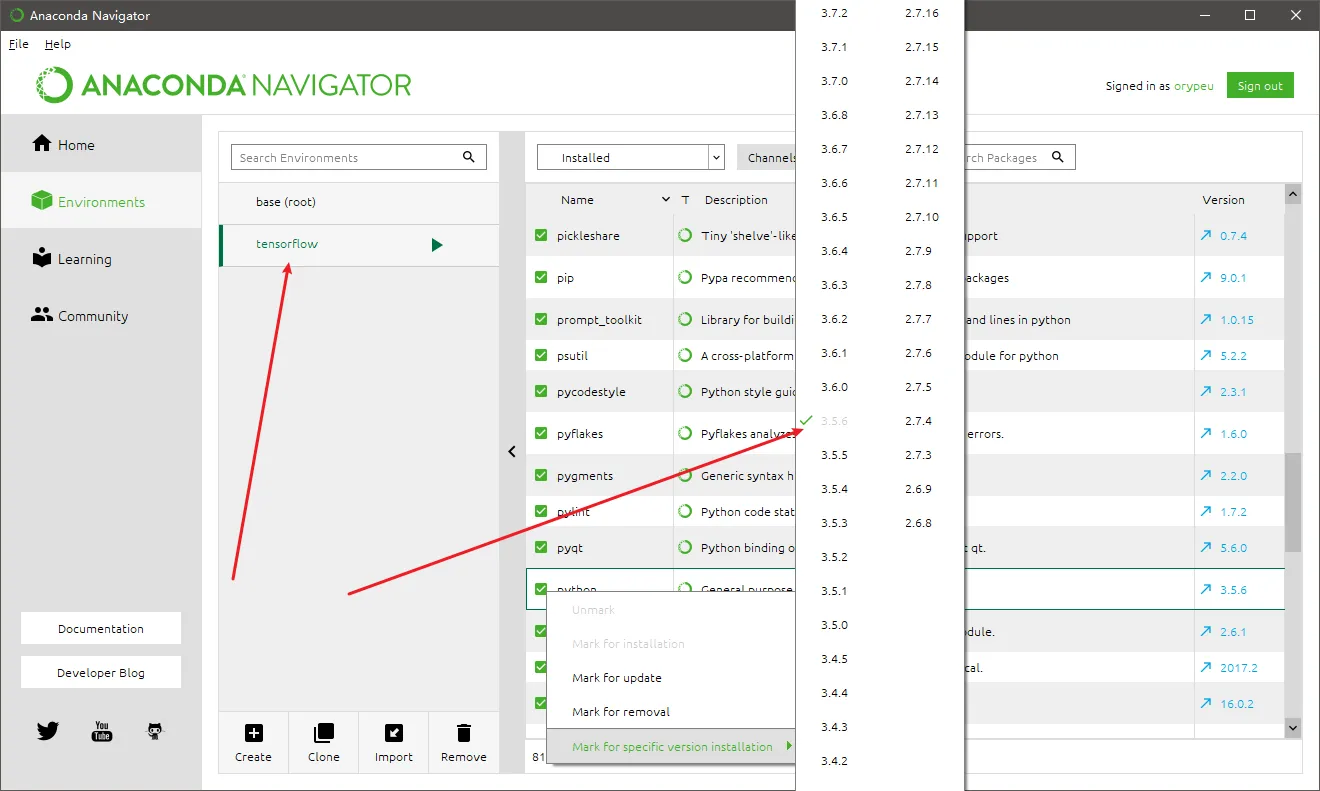Remove the selected environment
1320x791 pixels.
[464, 742]
